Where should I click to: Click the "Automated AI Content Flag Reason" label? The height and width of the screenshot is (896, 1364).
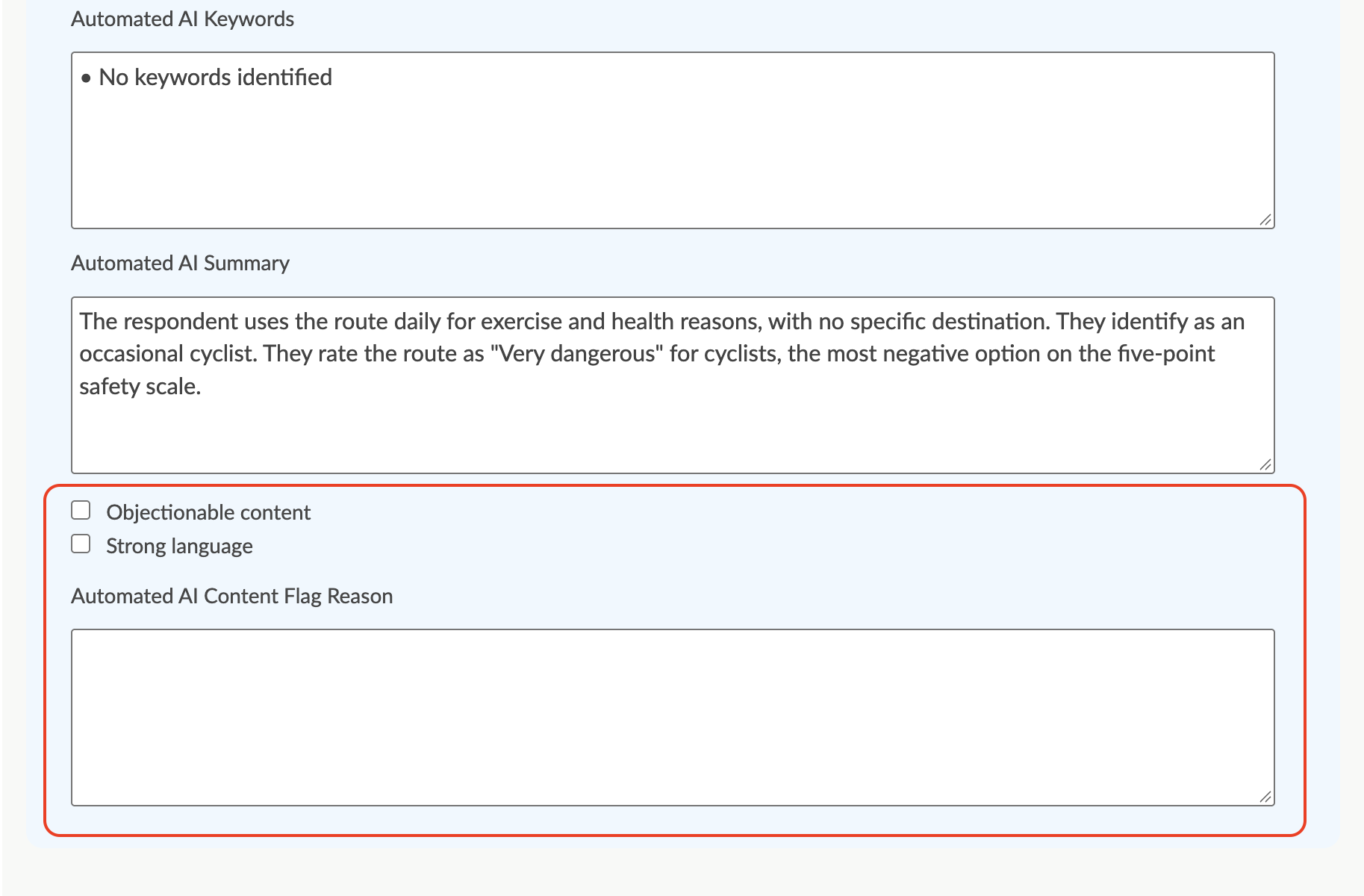click(232, 597)
